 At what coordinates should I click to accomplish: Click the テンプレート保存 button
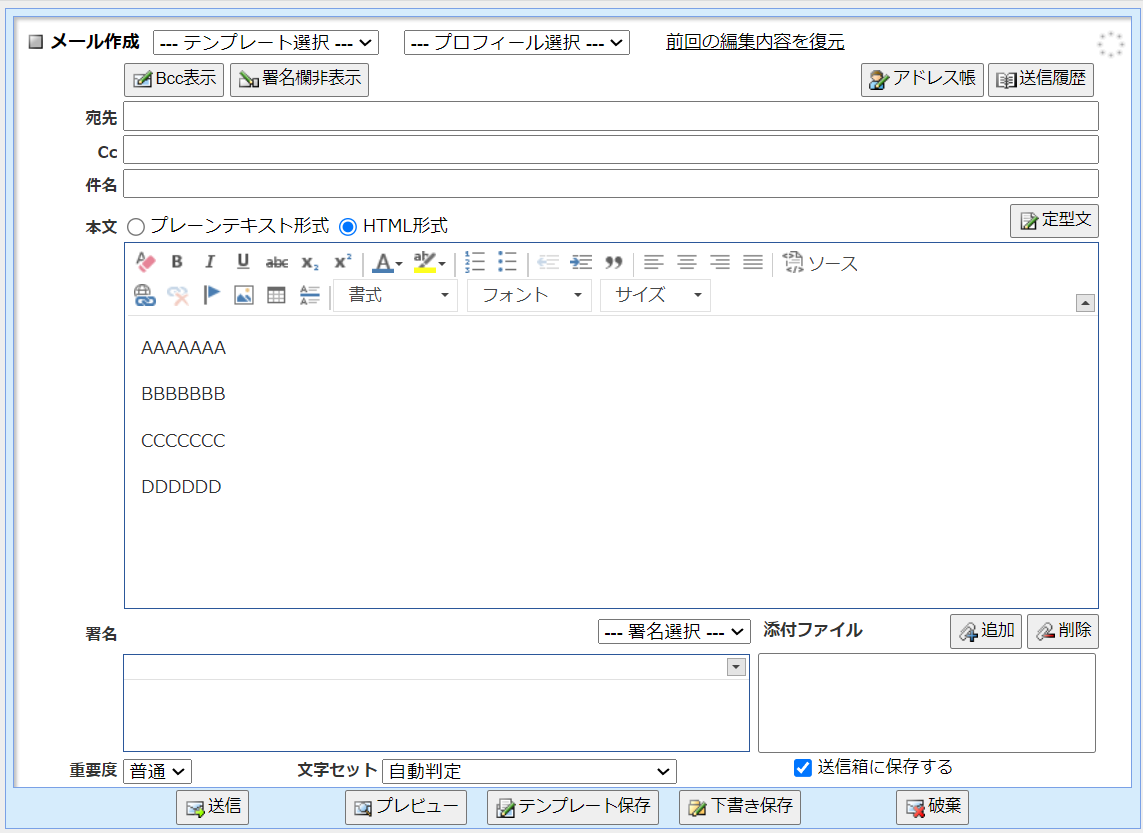click(573, 807)
